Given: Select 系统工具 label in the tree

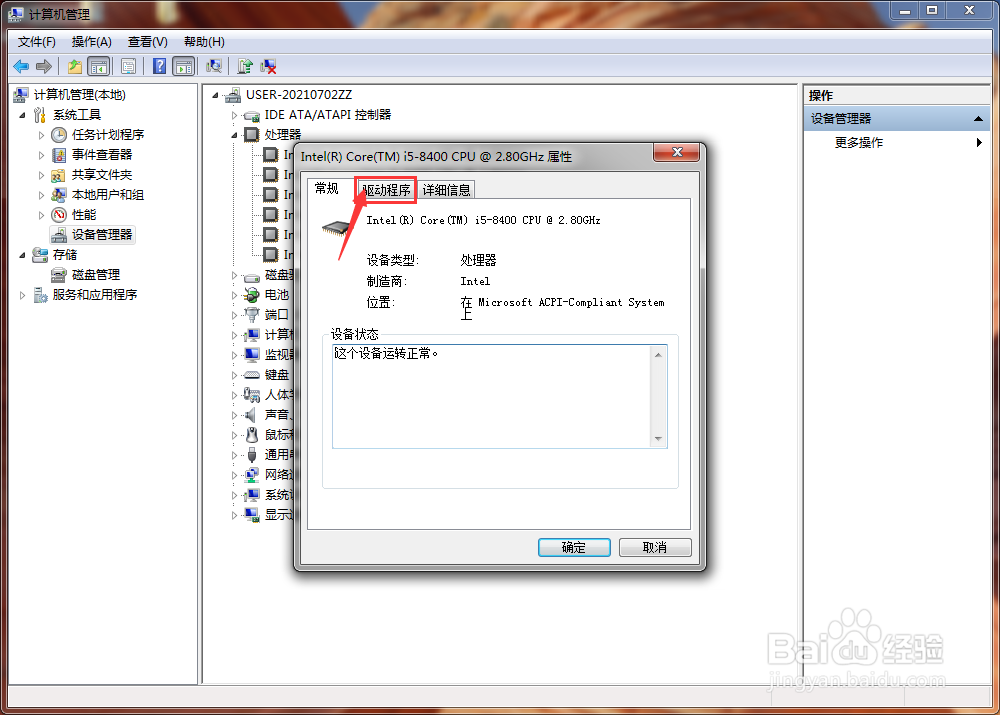Looking at the screenshot, I should point(77,115).
